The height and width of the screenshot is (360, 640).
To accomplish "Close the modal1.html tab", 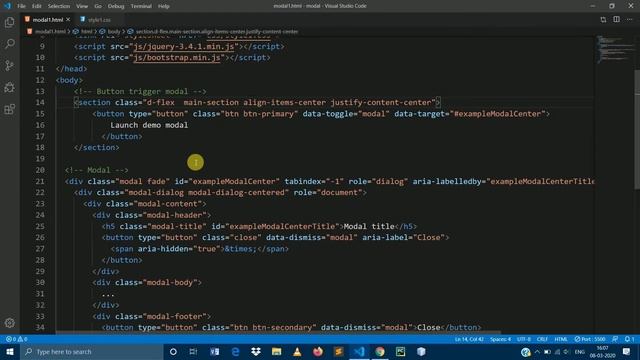I will 68,20.
